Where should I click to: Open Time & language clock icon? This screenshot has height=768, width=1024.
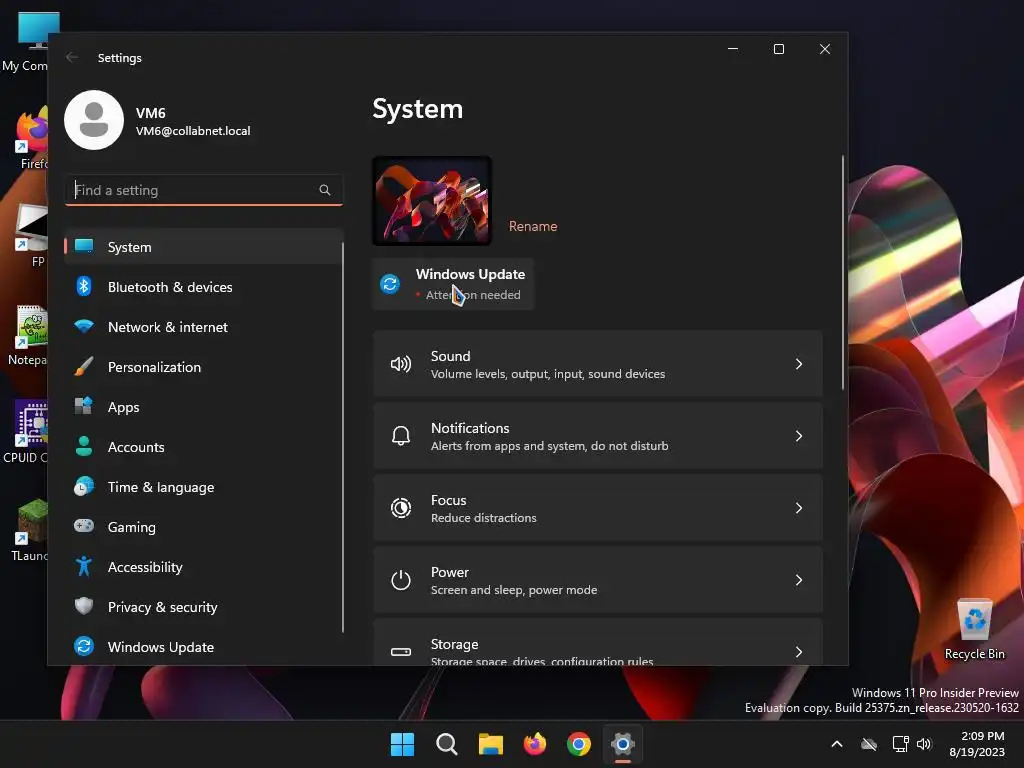(x=84, y=487)
